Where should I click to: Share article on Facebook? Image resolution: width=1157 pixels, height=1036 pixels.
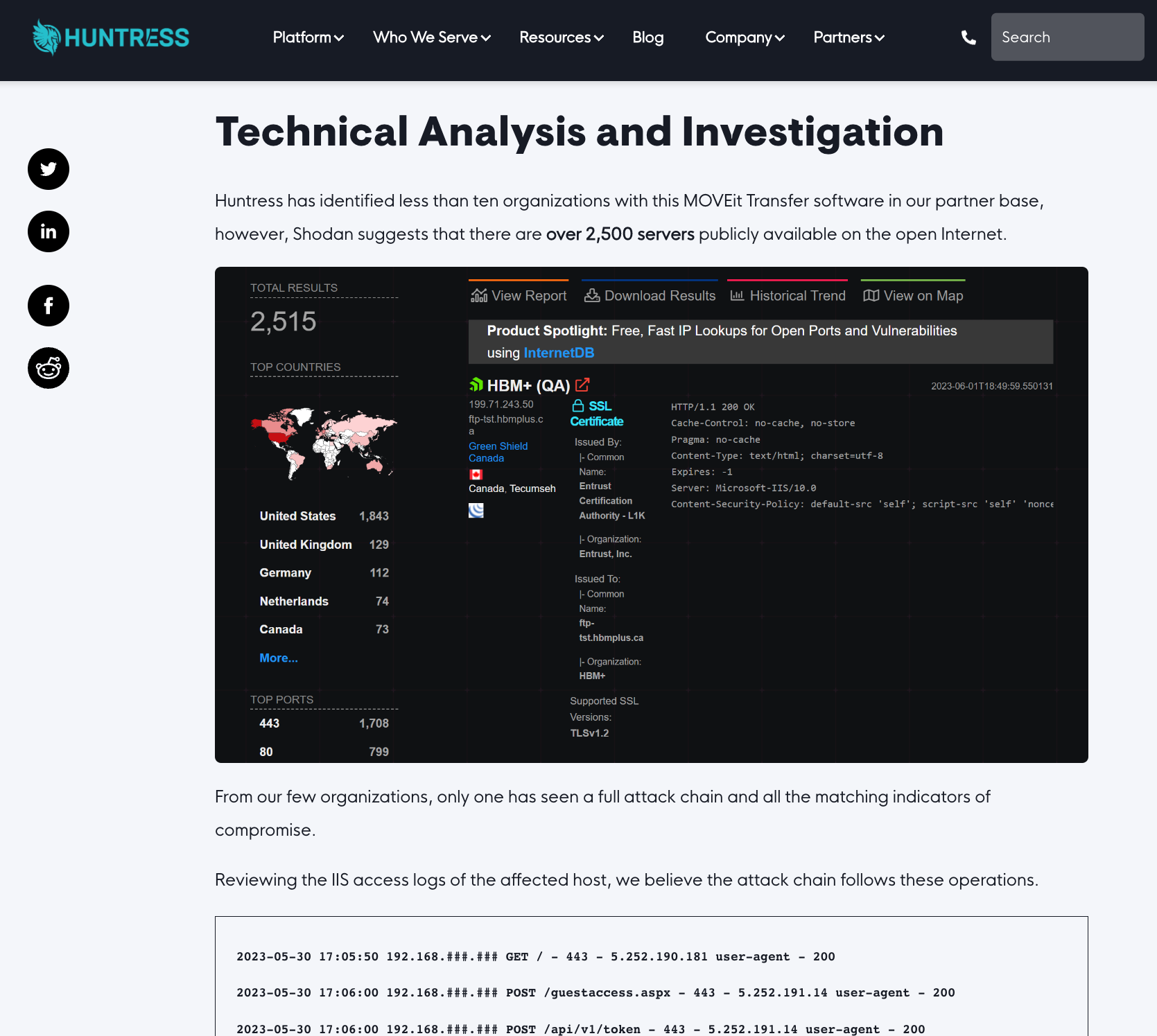[x=49, y=306]
